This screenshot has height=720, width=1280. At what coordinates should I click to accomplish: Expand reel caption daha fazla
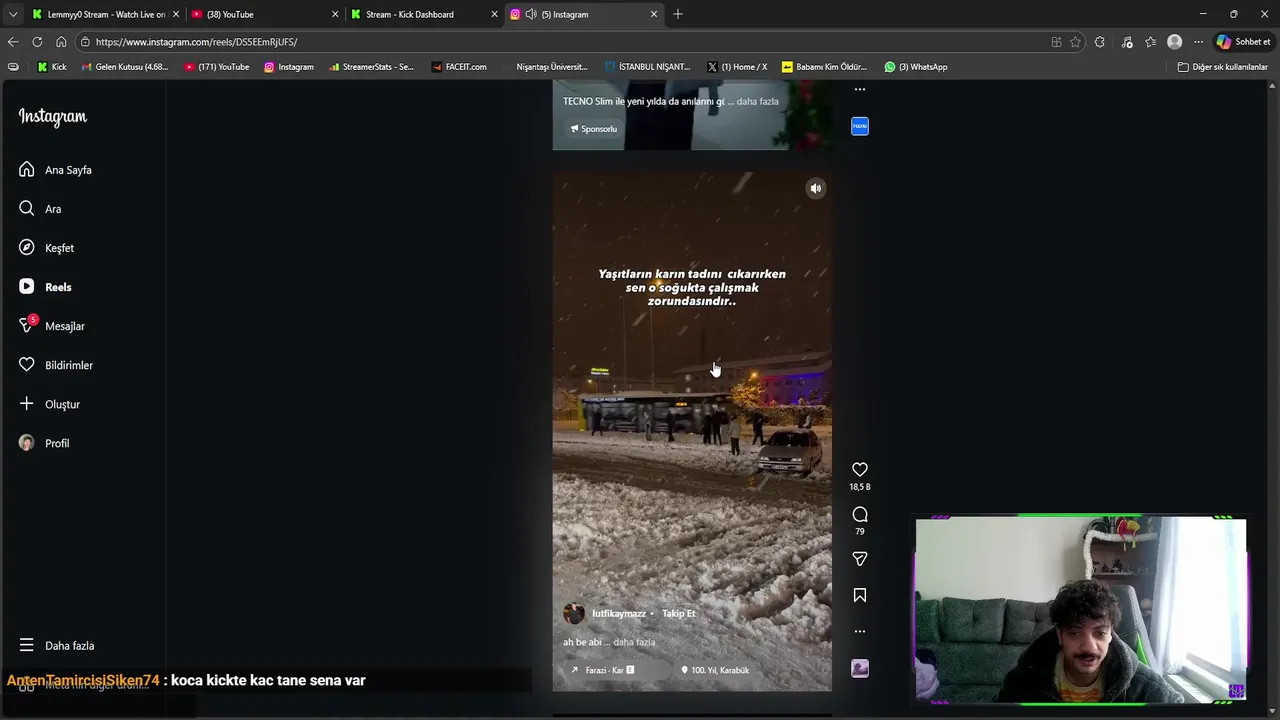click(634, 642)
